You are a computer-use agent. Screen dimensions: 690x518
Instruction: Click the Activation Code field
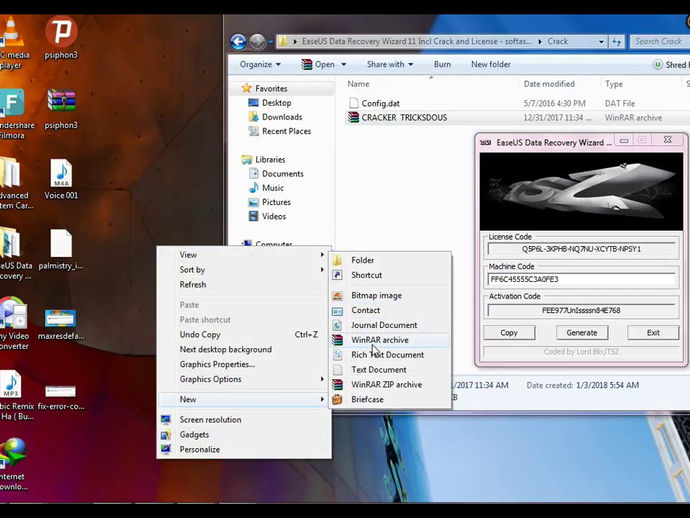(581, 310)
